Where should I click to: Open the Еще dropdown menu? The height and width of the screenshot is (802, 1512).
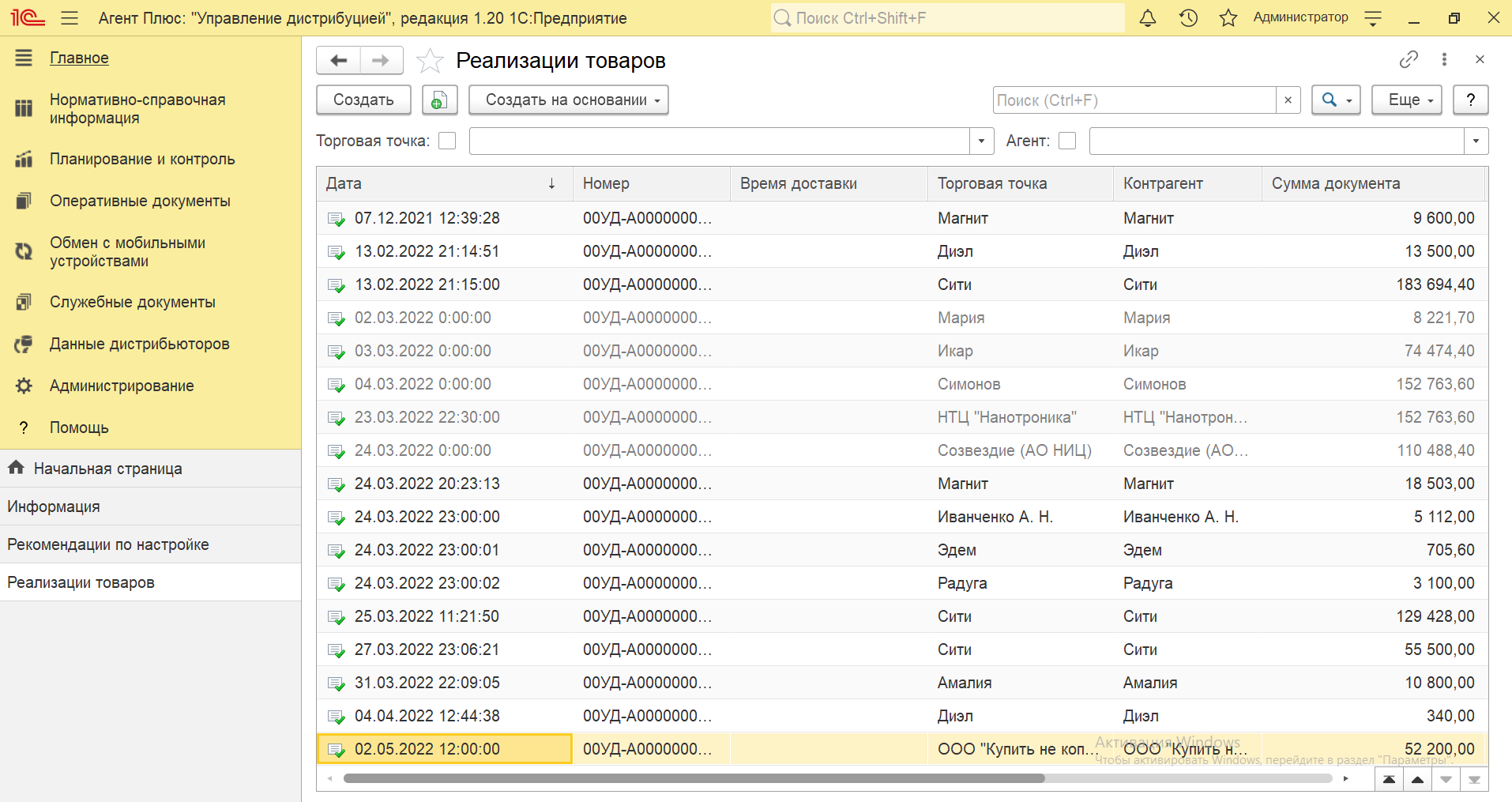click(1406, 100)
